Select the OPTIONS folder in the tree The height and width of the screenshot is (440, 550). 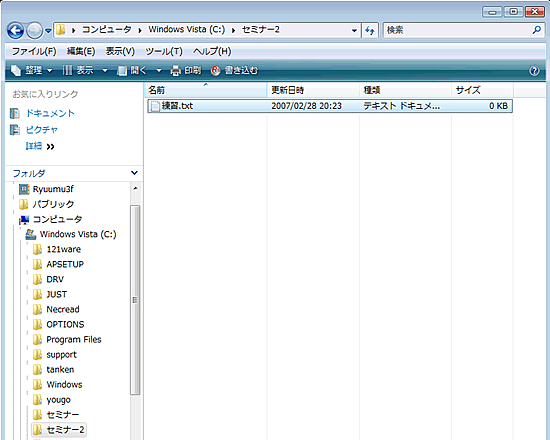(65, 325)
